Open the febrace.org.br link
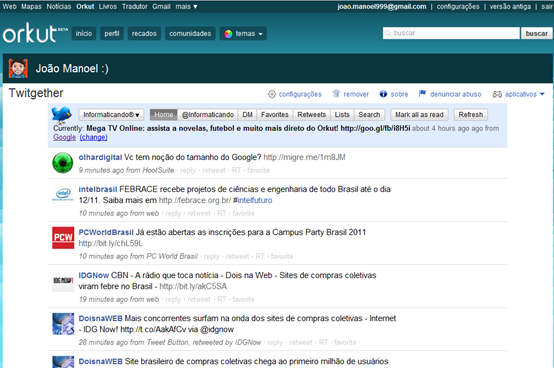Screen dimensions: 554x368 tap(195, 200)
